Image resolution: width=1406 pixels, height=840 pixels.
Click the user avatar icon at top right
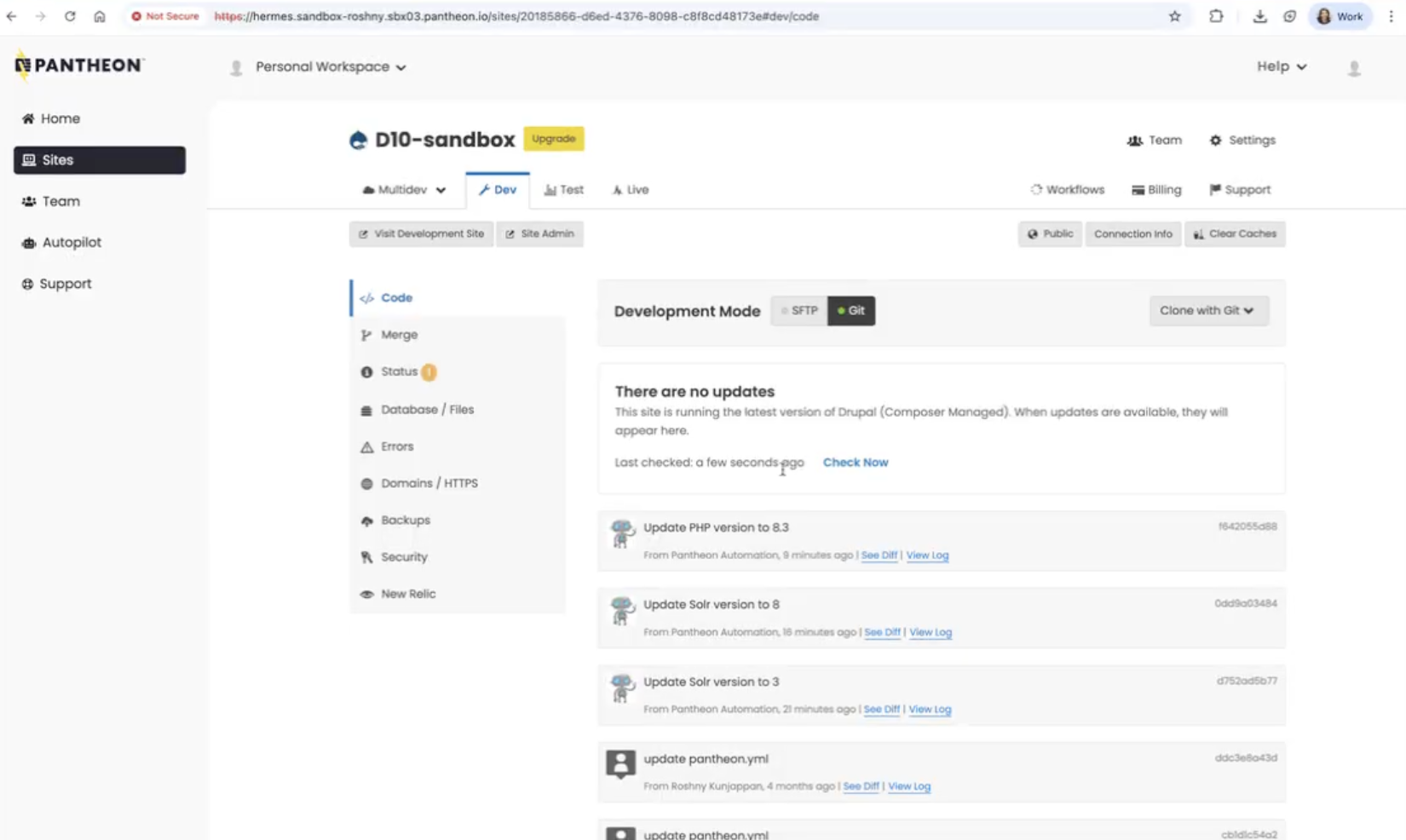1353,68
